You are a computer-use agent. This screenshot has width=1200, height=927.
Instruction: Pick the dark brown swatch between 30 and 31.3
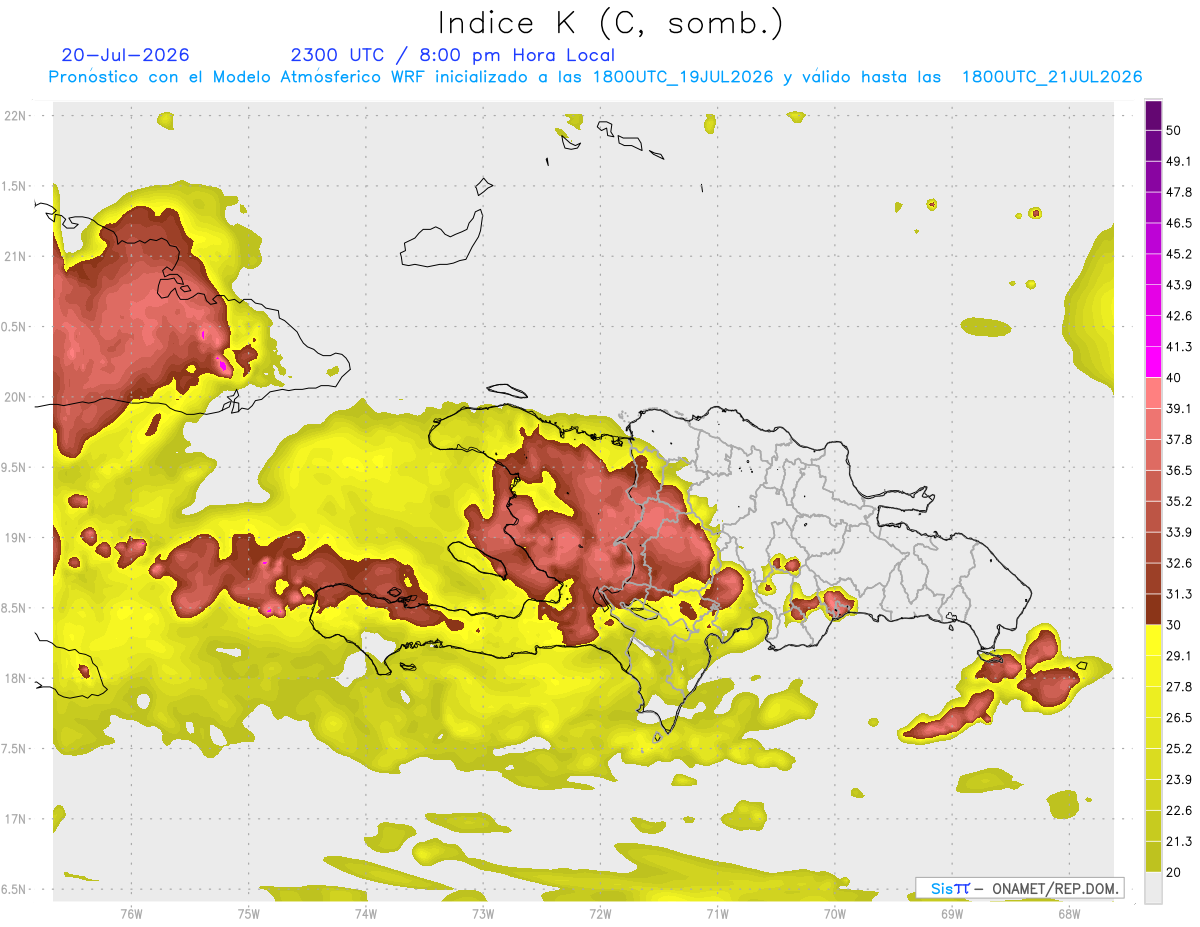(1154, 610)
